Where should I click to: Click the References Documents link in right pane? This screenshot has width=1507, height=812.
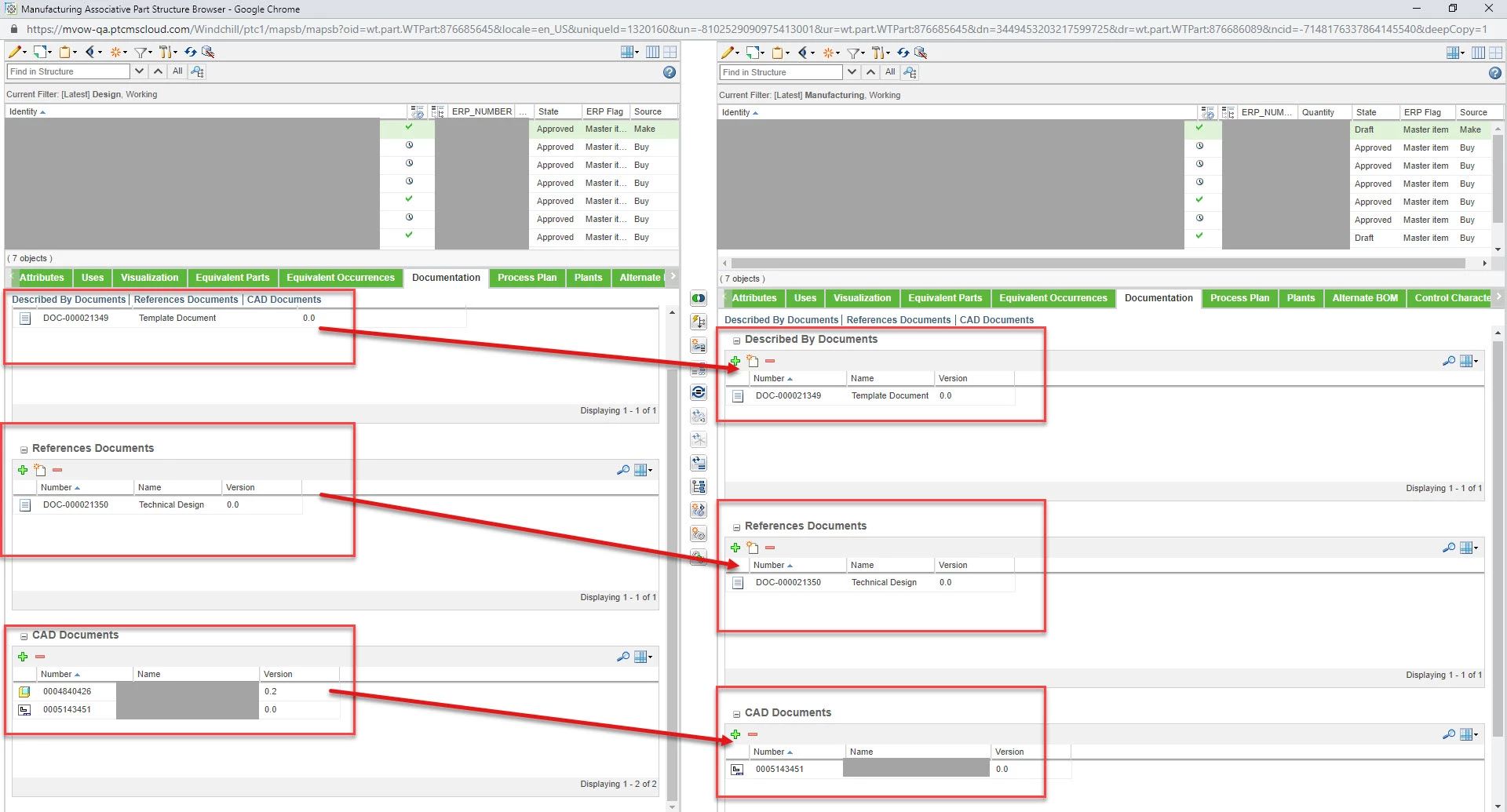898,320
